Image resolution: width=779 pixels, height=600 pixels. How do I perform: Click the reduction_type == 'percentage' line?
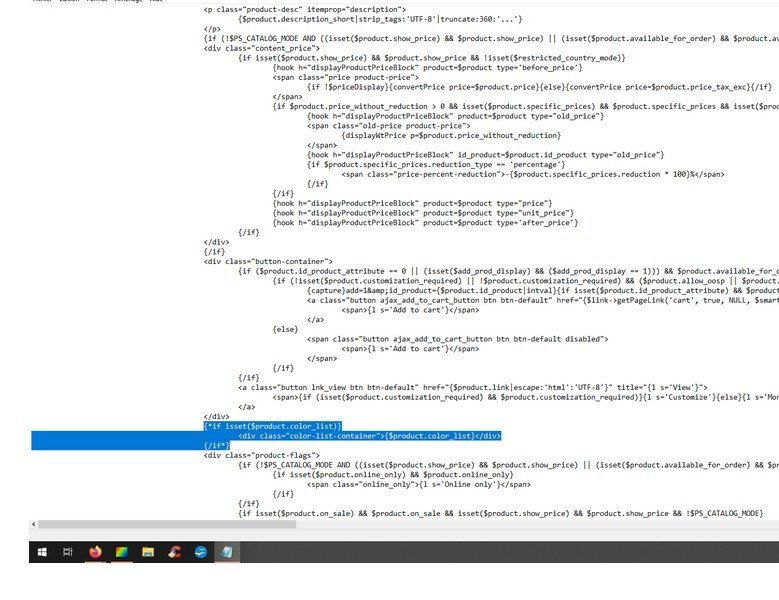tap(436, 164)
